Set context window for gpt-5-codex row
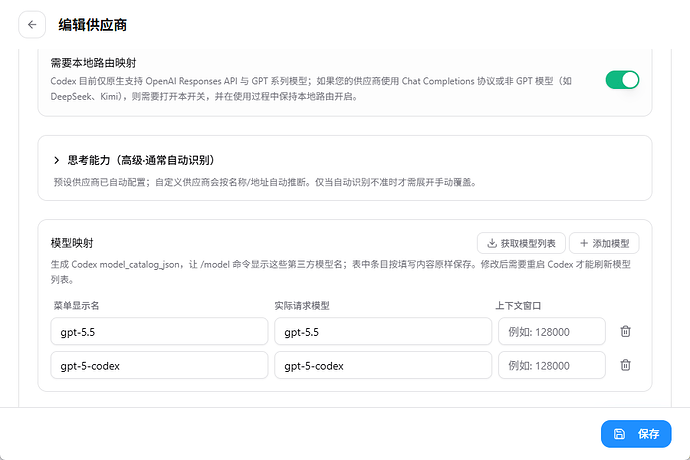690x460 pixels. pyautogui.click(x=552, y=365)
